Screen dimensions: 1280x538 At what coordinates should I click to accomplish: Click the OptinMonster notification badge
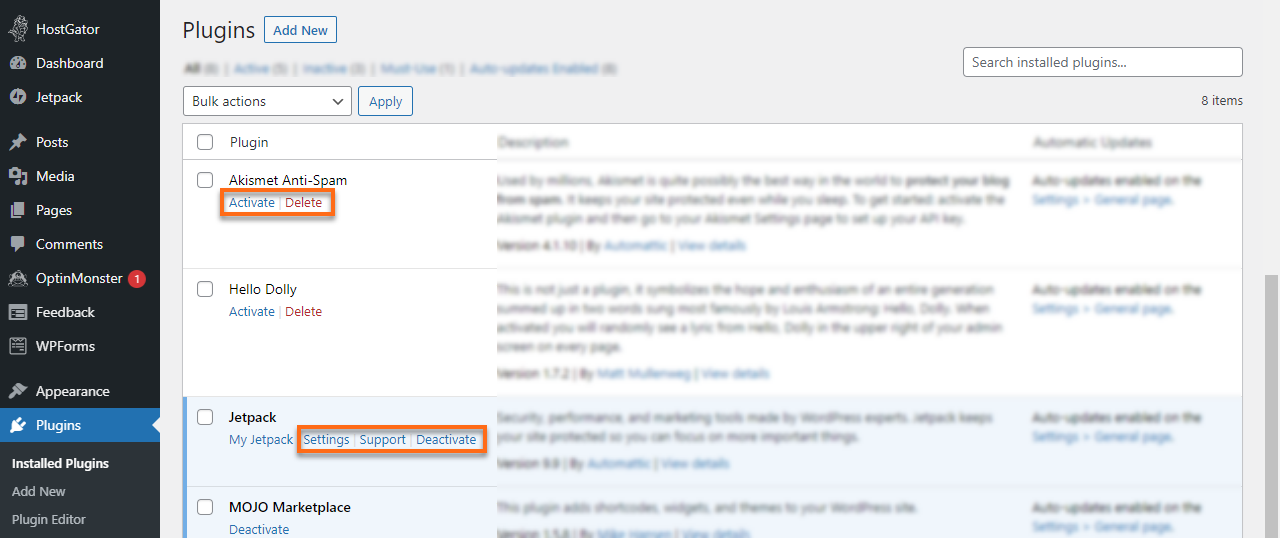tap(137, 279)
